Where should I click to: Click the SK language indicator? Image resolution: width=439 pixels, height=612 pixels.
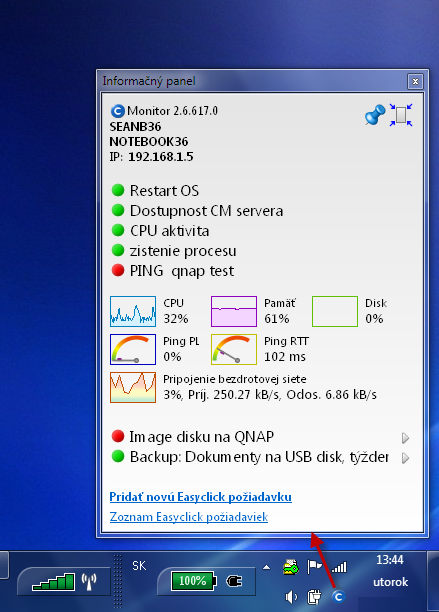click(x=139, y=566)
